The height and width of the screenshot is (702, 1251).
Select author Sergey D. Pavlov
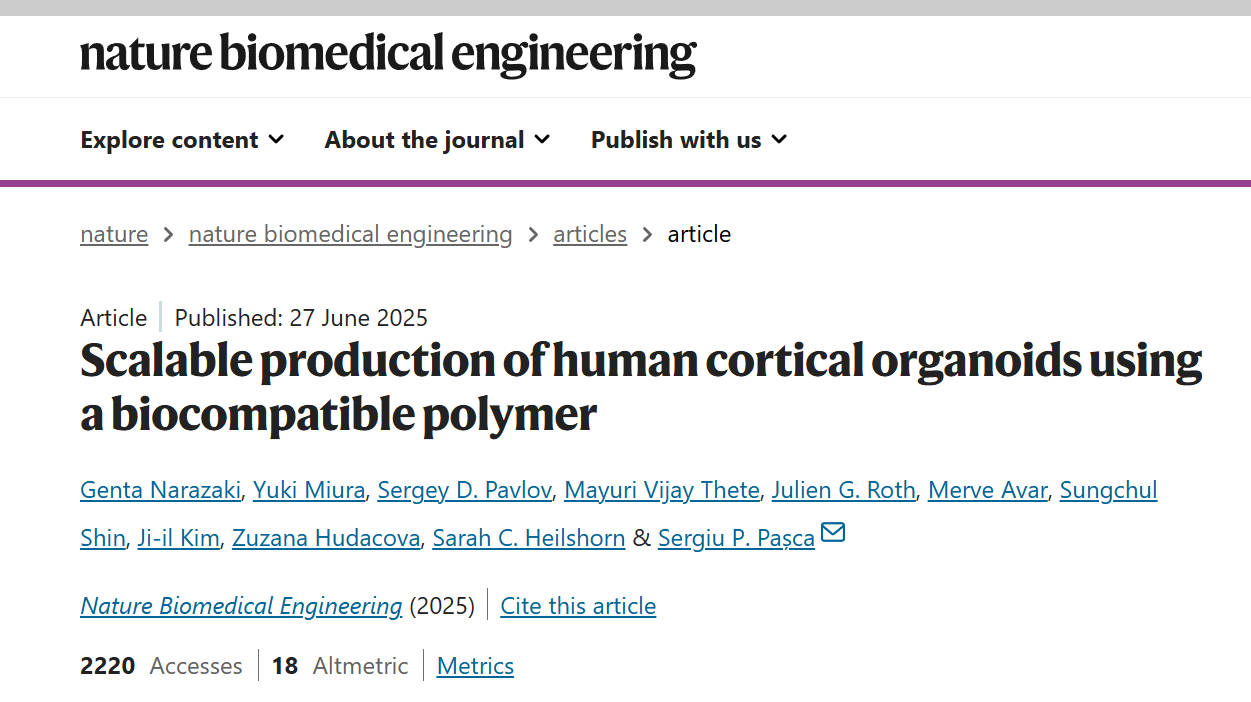pos(464,490)
